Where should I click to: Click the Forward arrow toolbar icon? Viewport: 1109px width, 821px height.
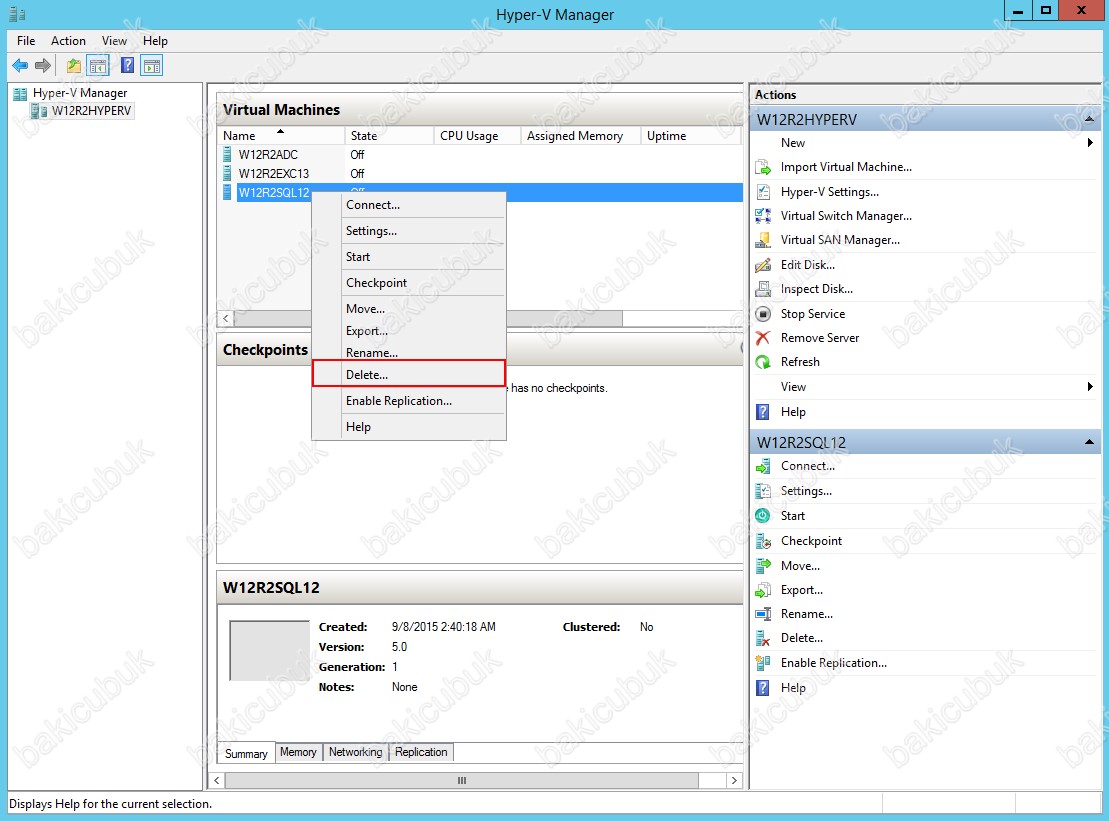coord(43,66)
